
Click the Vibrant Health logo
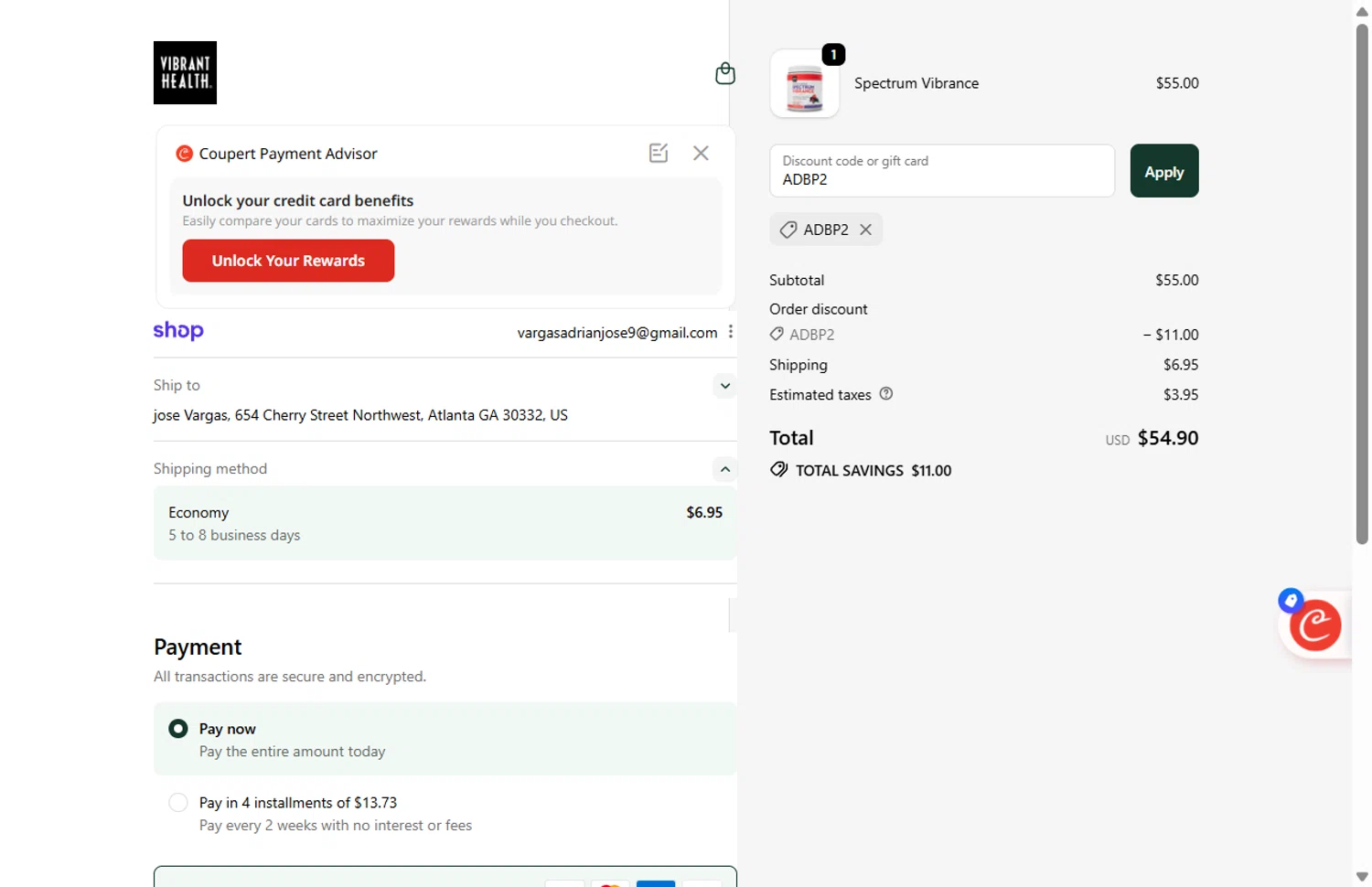(185, 72)
